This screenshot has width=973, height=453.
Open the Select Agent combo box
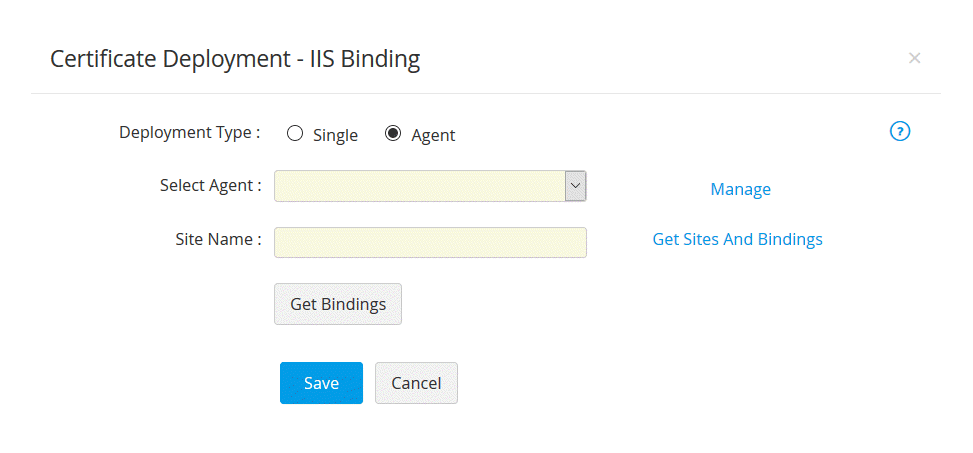[420, 186]
